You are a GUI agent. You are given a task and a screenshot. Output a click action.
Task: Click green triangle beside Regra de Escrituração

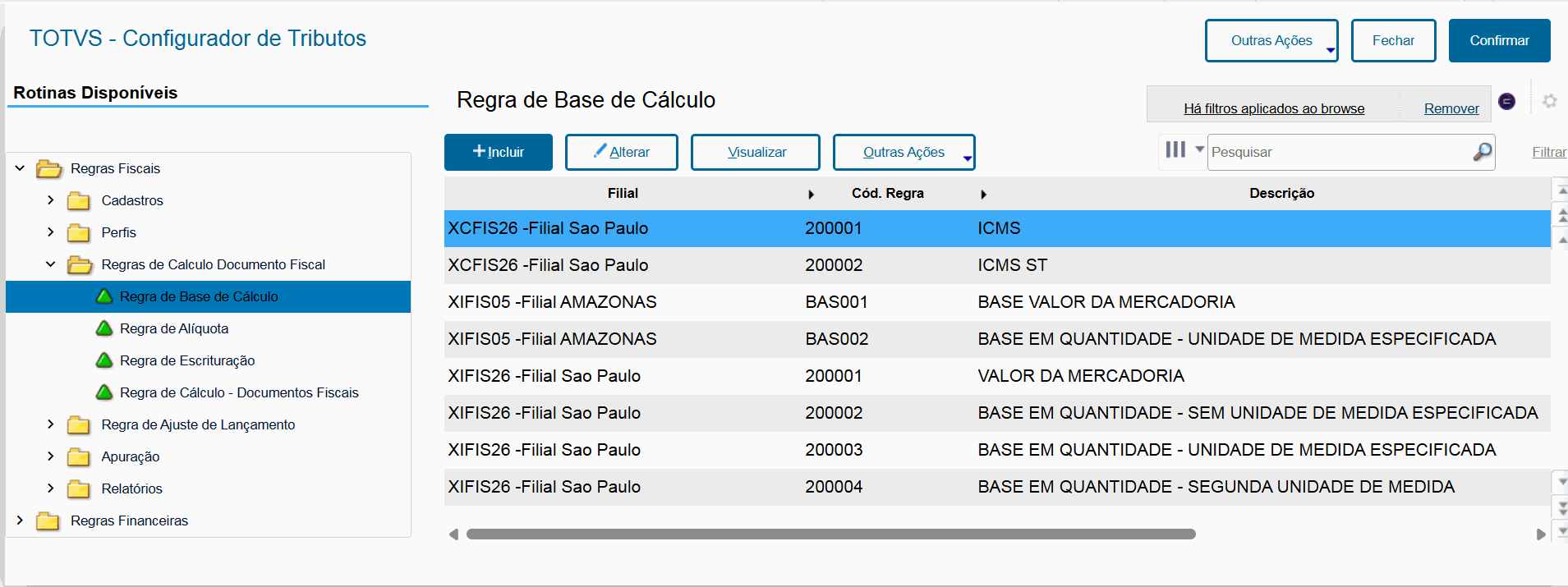[104, 360]
